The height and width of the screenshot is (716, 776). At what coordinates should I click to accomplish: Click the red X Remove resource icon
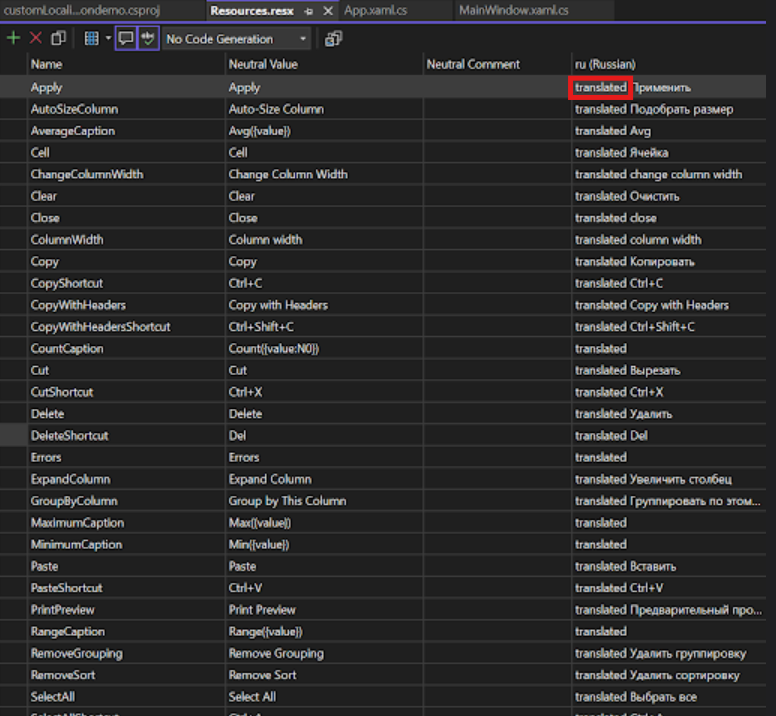point(36,39)
